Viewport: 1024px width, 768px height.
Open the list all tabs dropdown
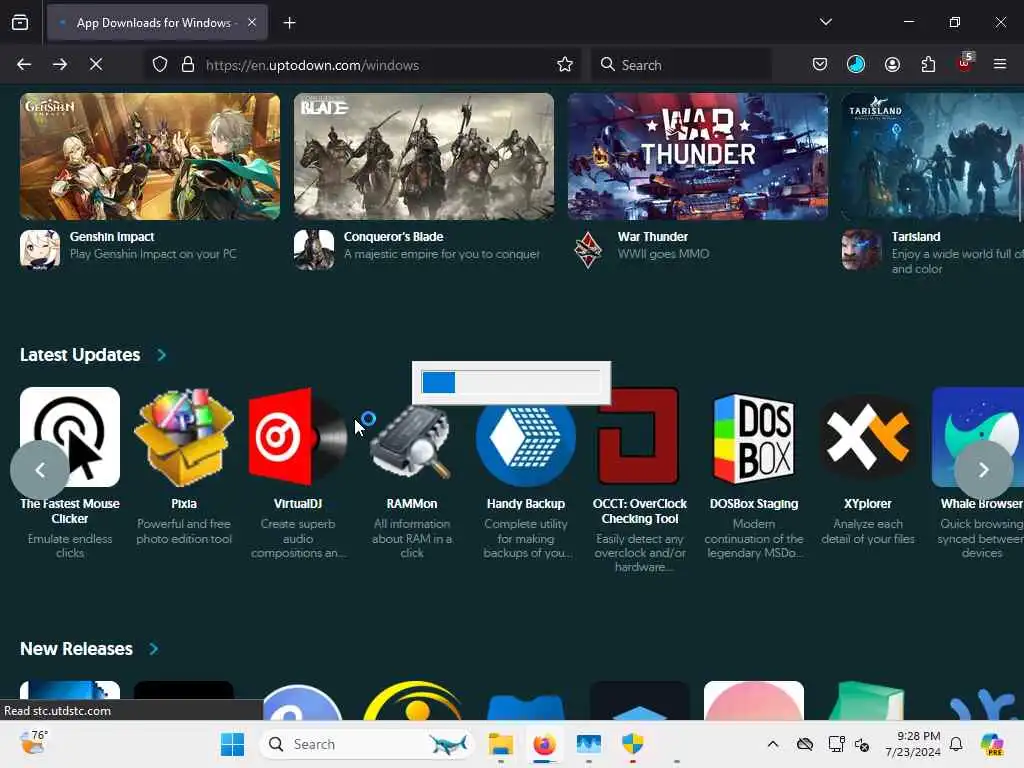pos(825,22)
